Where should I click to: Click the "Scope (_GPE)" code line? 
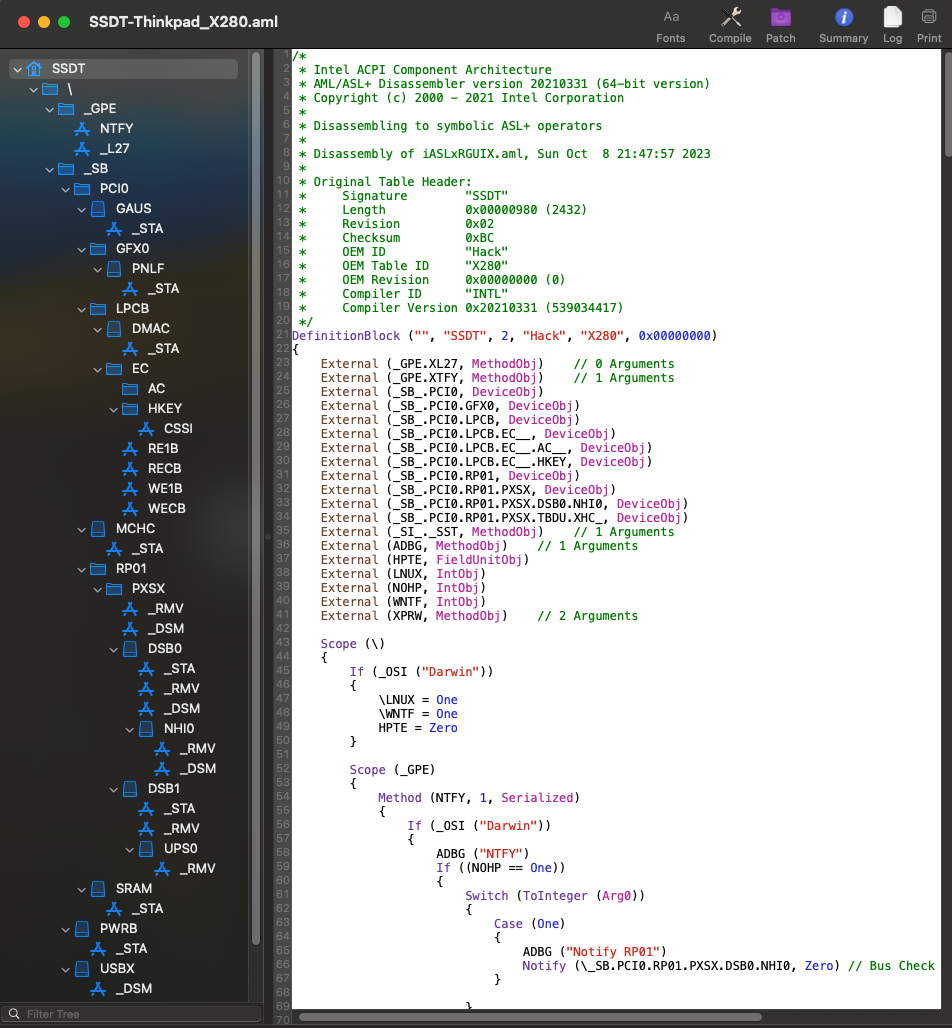coord(392,770)
